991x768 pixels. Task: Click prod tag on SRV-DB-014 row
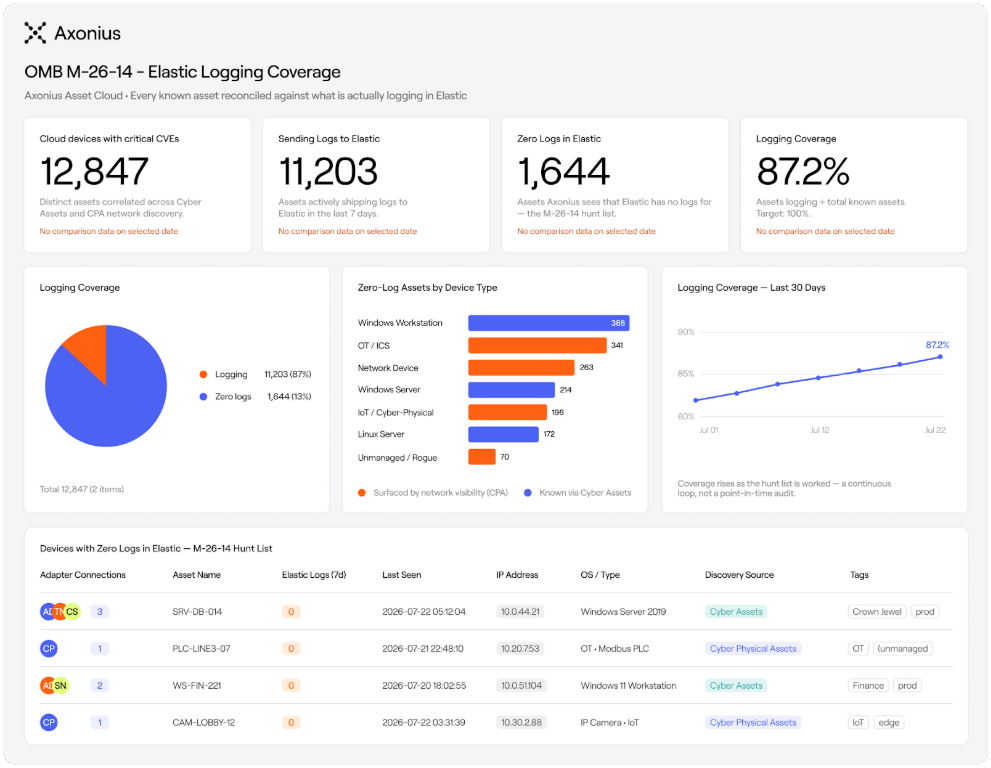coord(925,611)
